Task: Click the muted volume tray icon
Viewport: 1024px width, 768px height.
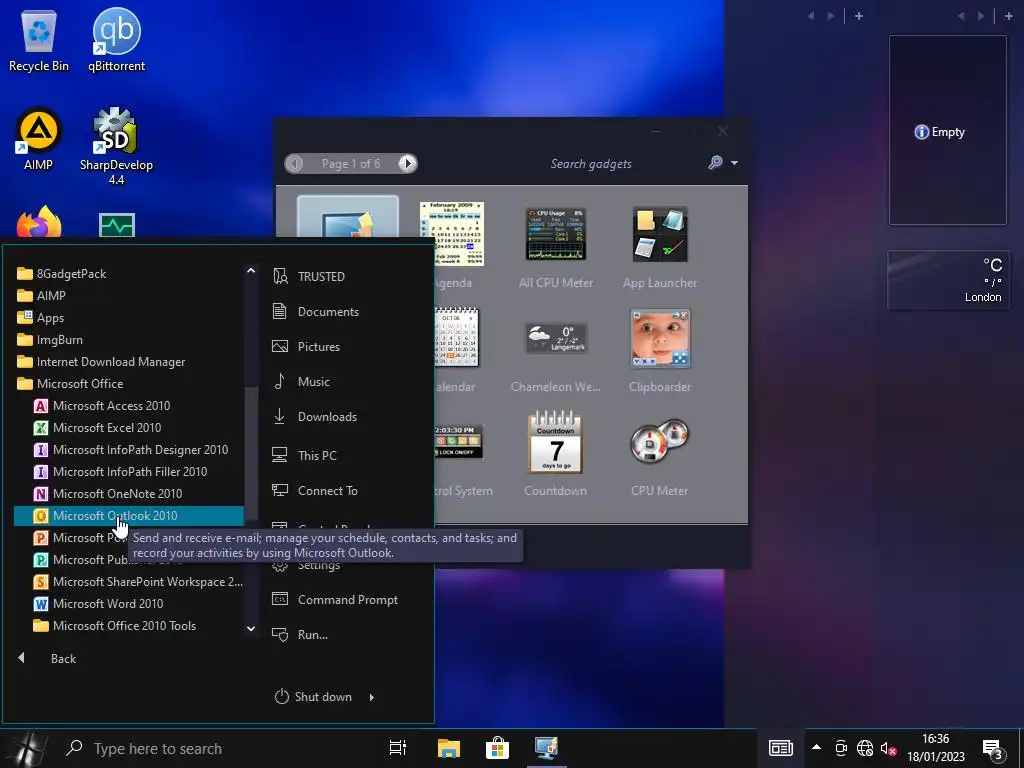Action: point(888,748)
